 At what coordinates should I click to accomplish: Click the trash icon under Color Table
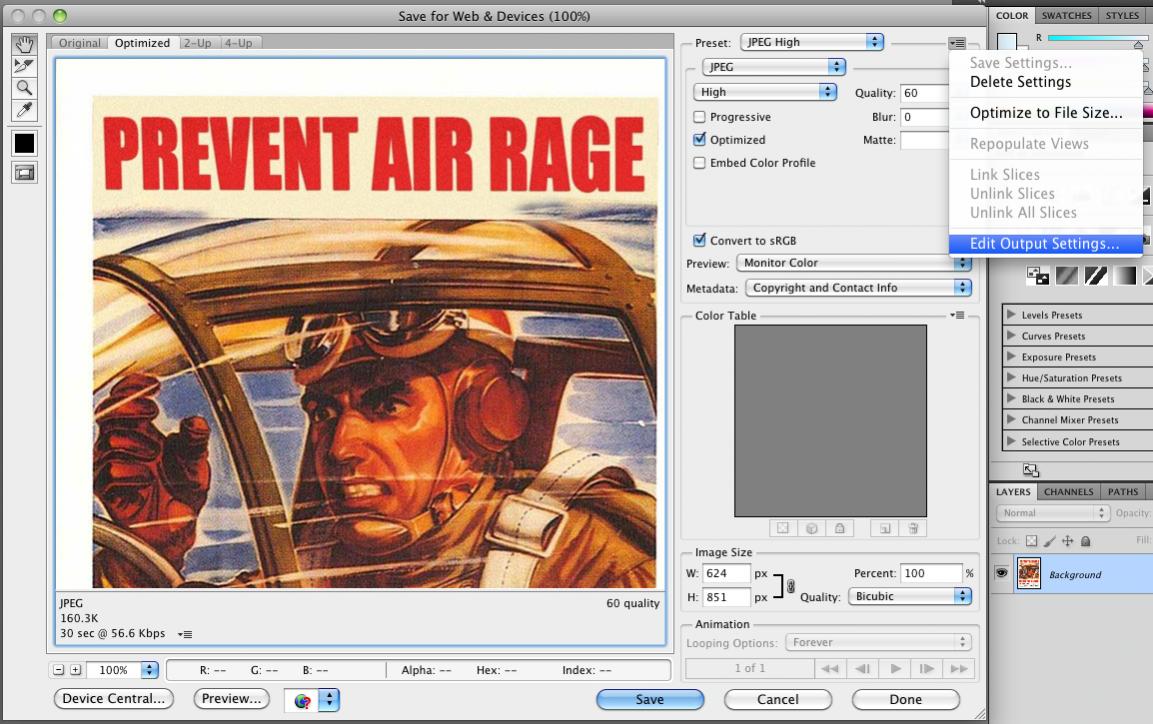click(x=913, y=528)
